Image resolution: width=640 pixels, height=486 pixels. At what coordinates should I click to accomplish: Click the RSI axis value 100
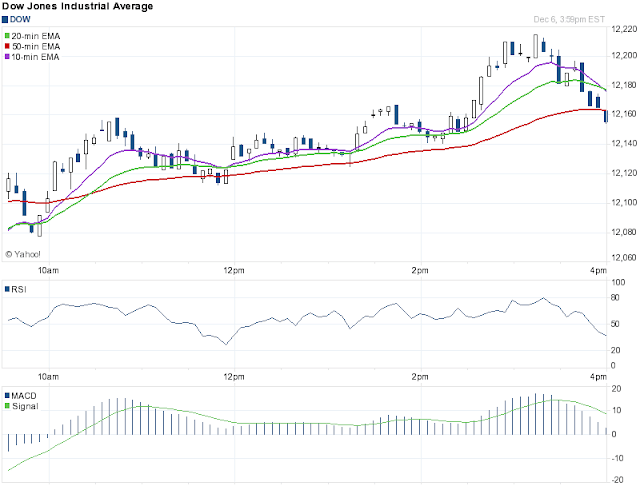tap(619, 282)
